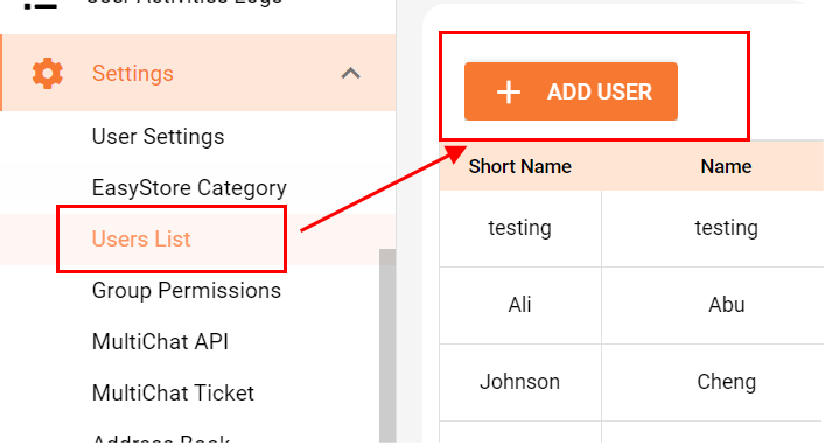
Task: Open Group Permissions page
Action: point(186,290)
